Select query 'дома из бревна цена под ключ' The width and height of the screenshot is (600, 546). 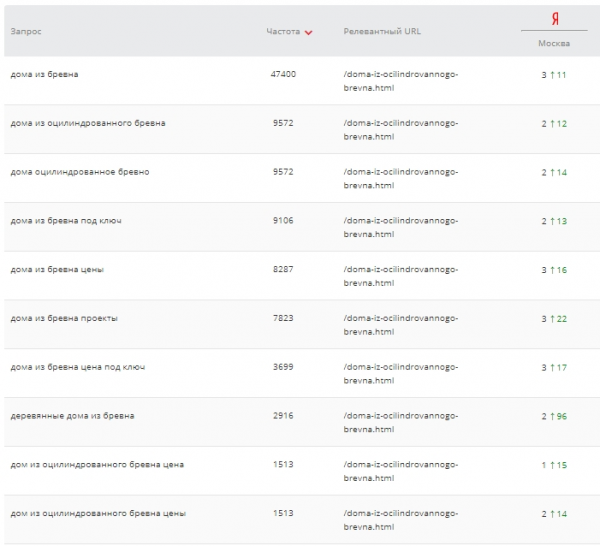78,367
